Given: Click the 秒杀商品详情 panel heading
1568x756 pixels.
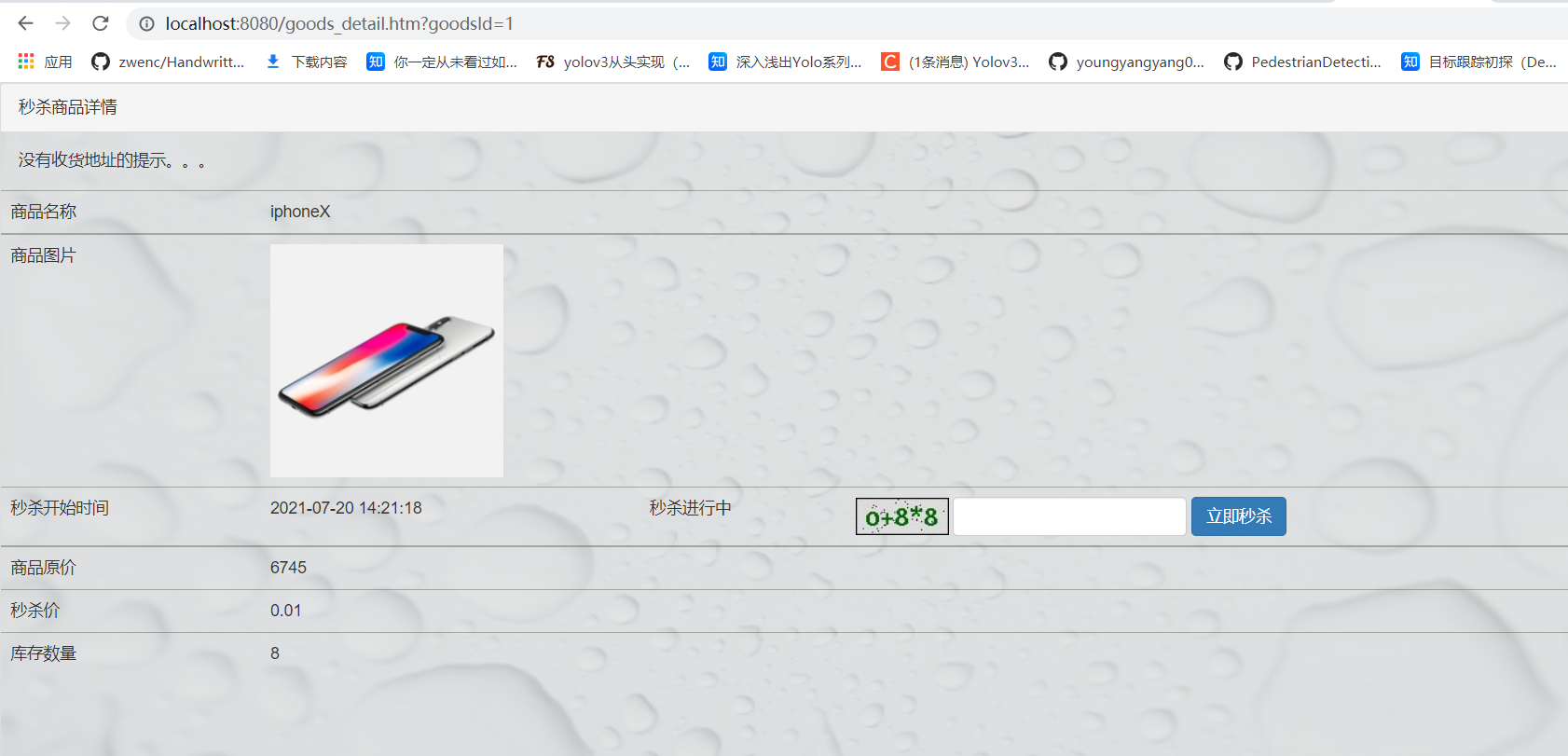Looking at the screenshot, I should point(68,107).
